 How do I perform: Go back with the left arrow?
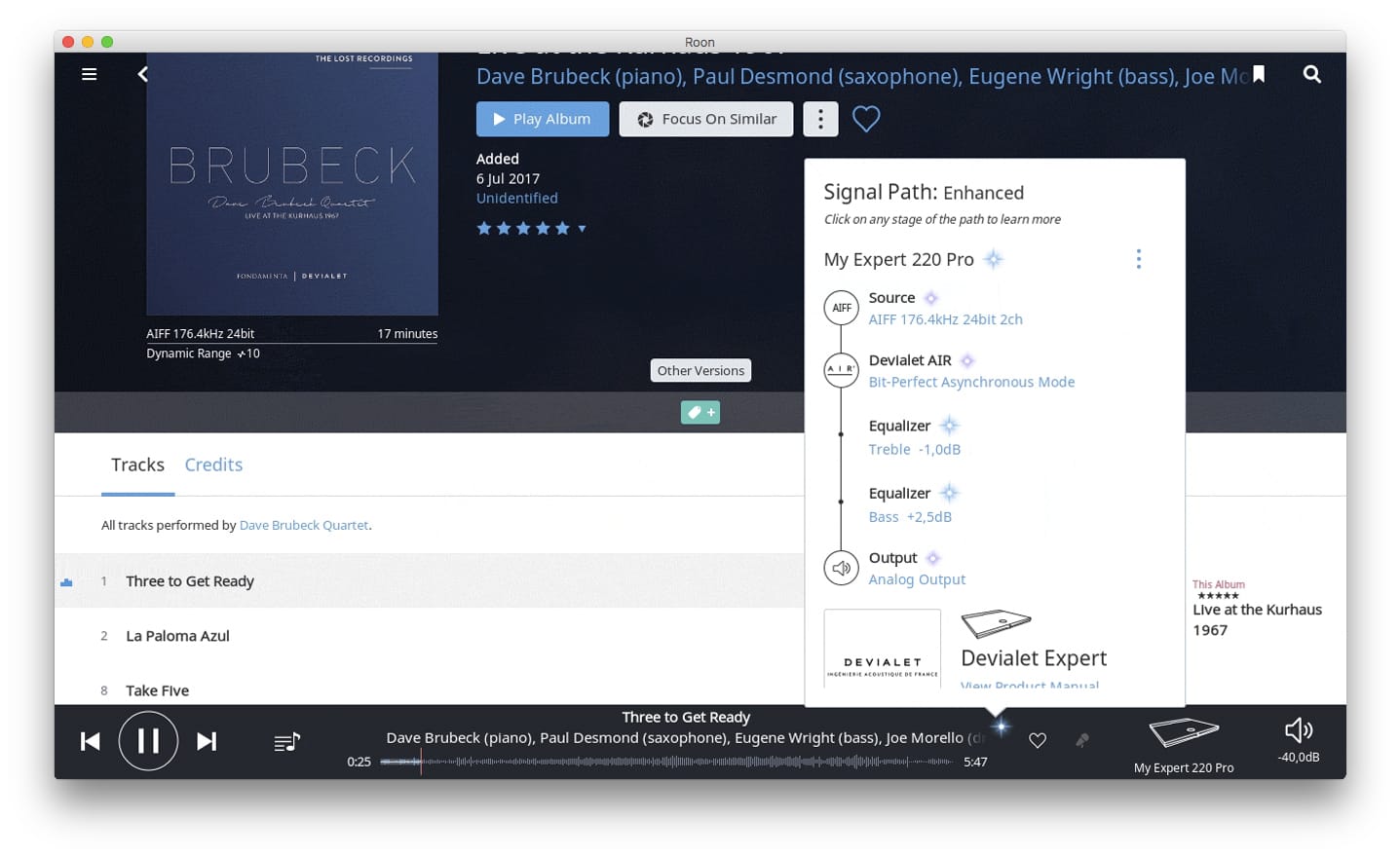pyautogui.click(x=143, y=74)
